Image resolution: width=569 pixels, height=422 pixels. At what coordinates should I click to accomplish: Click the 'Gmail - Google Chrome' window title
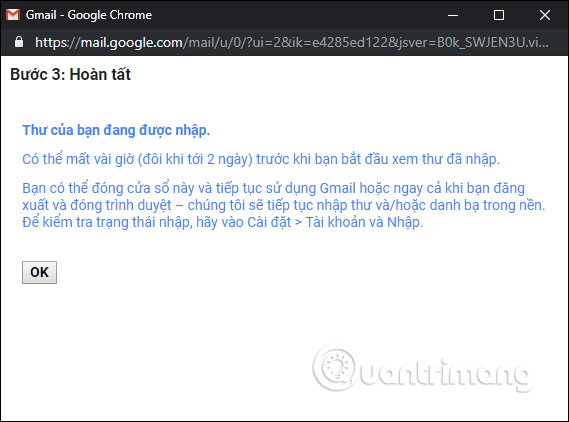pyautogui.click(x=89, y=15)
